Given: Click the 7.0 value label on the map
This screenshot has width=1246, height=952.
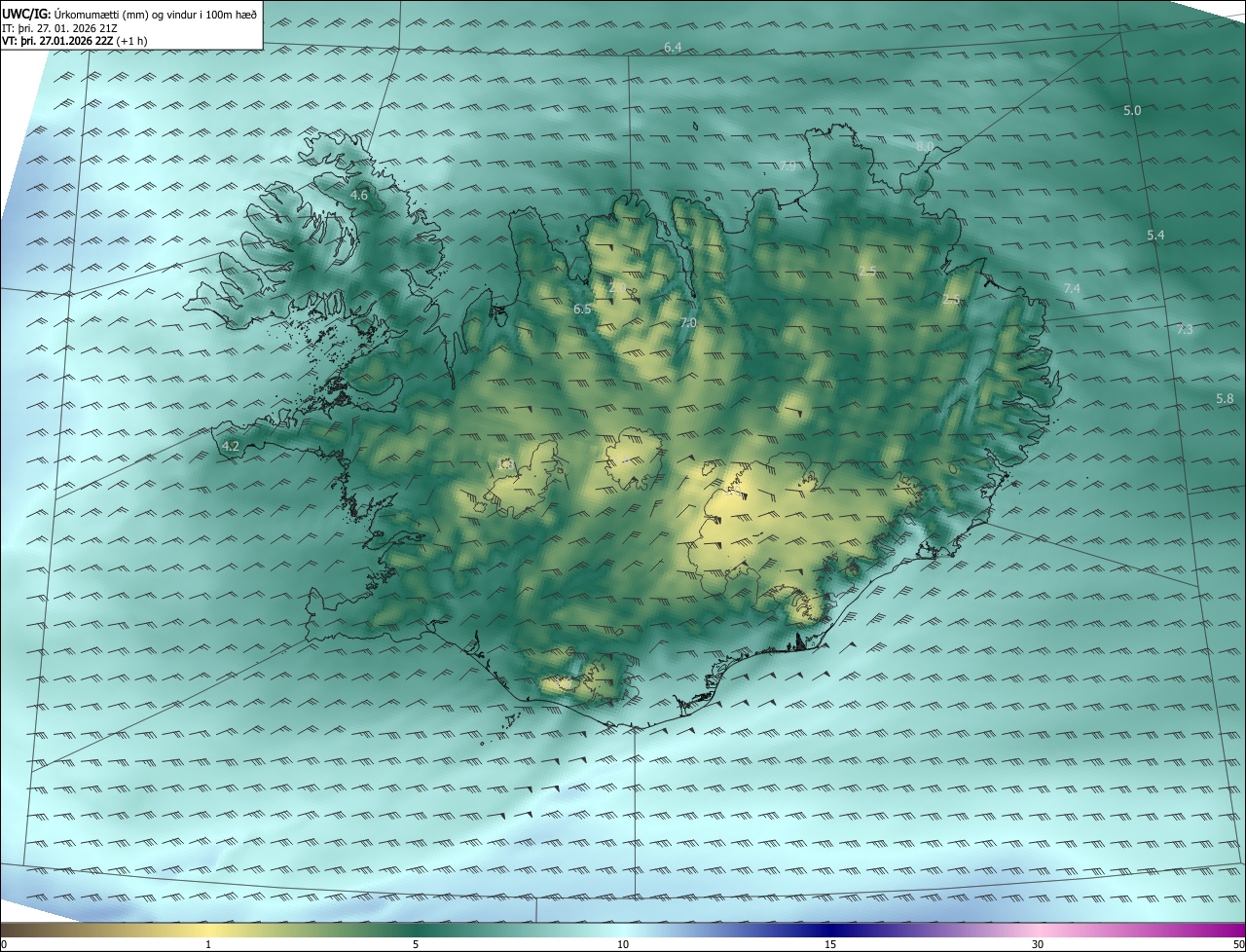Looking at the screenshot, I should [x=688, y=323].
